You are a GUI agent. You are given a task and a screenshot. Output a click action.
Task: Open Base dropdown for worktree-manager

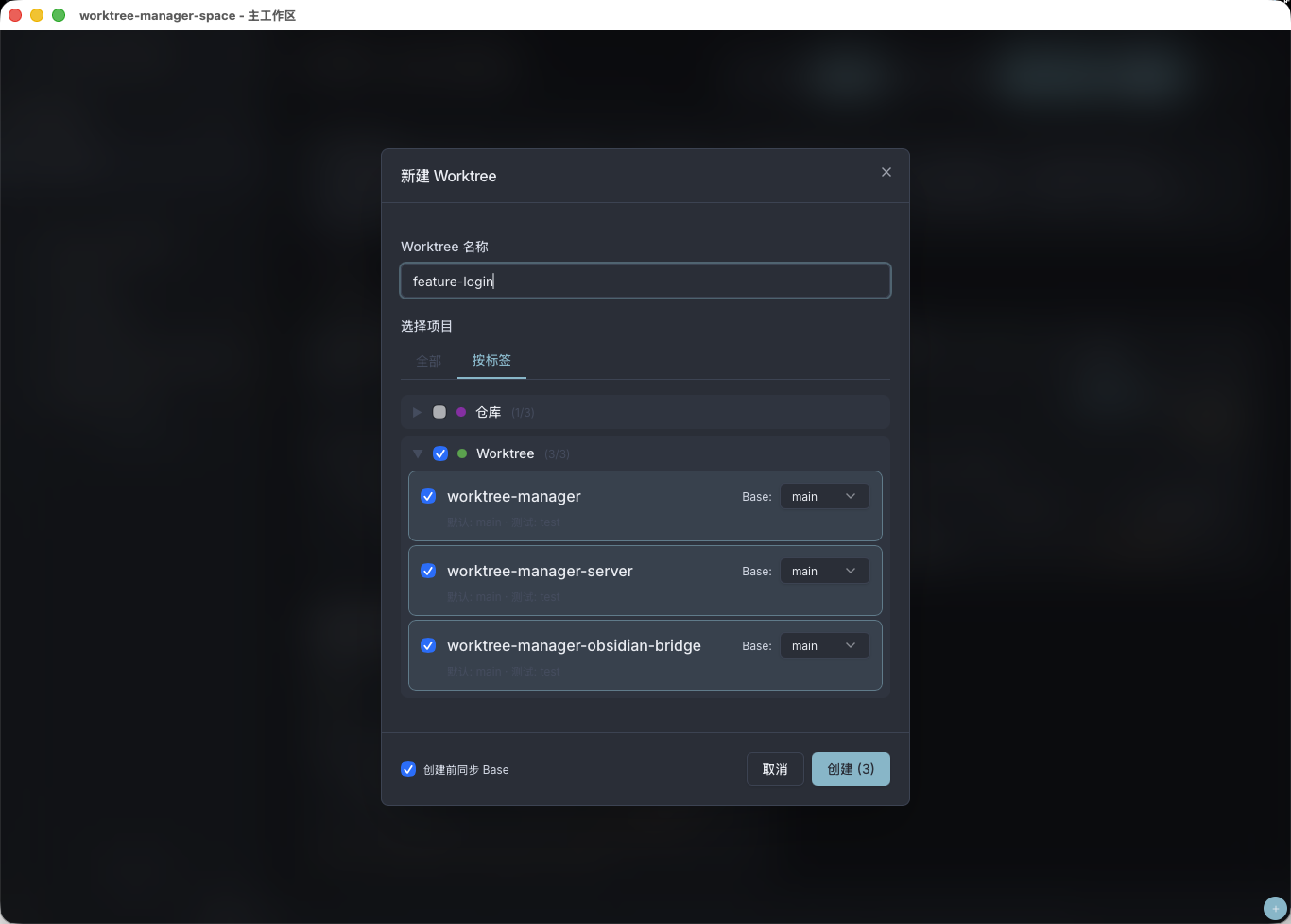click(x=824, y=496)
